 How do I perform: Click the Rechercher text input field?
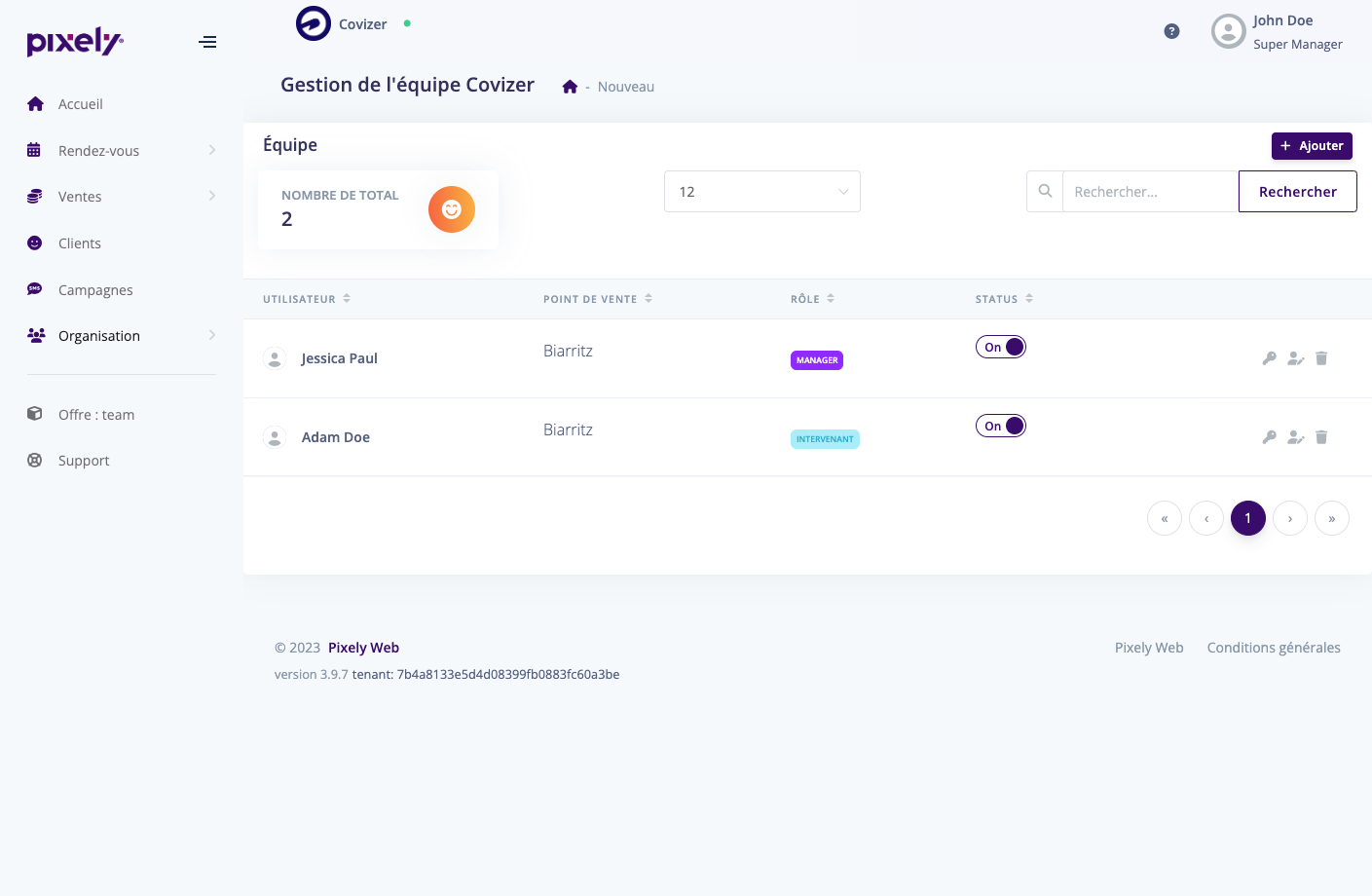(1150, 191)
